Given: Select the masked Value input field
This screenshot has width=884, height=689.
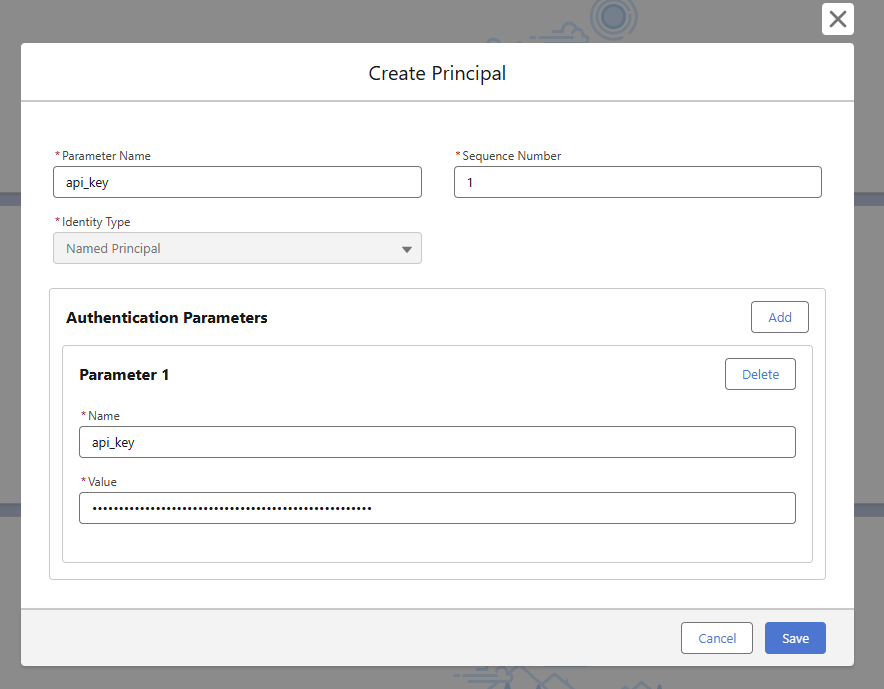Looking at the screenshot, I should click(437, 508).
